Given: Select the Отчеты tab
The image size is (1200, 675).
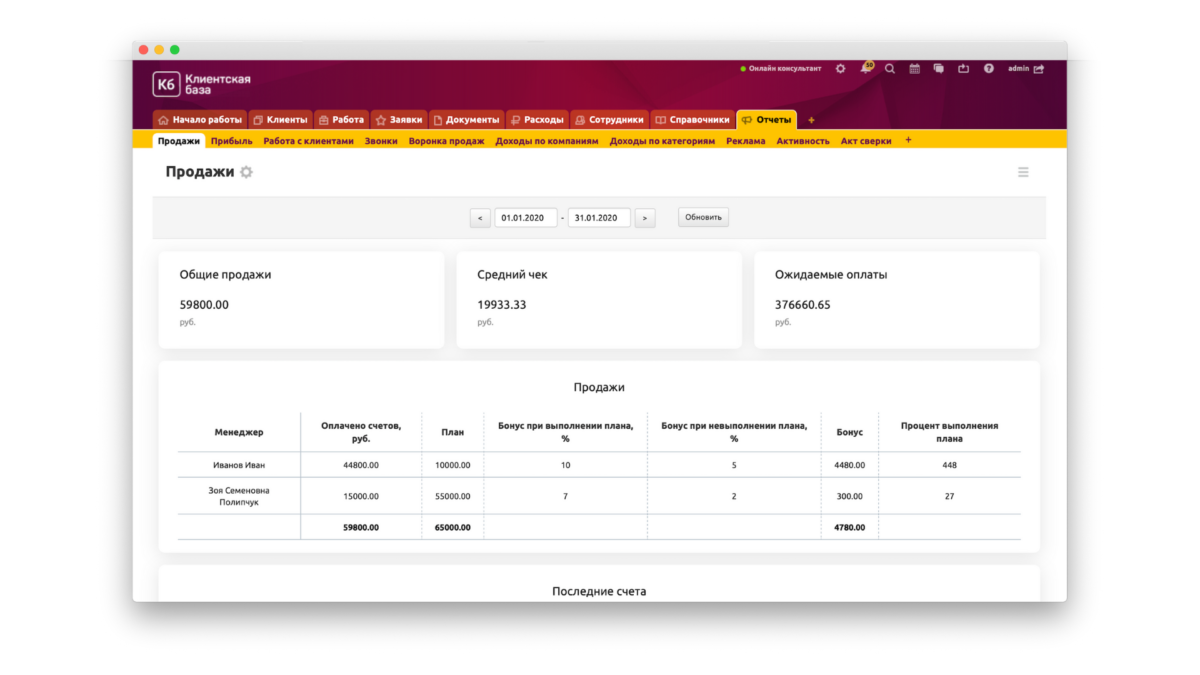Looking at the screenshot, I should (x=767, y=120).
